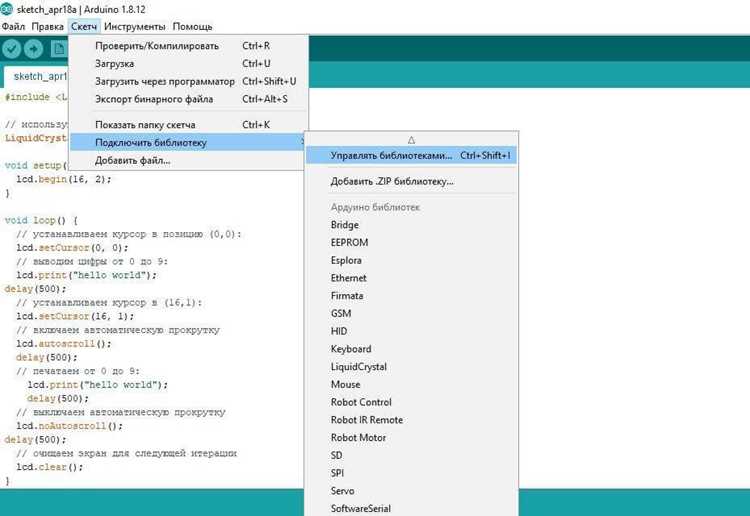Select Экспорт бинарного файла
The height and width of the screenshot is (516, 750).
pyautogui.click(x=188, y=99)
